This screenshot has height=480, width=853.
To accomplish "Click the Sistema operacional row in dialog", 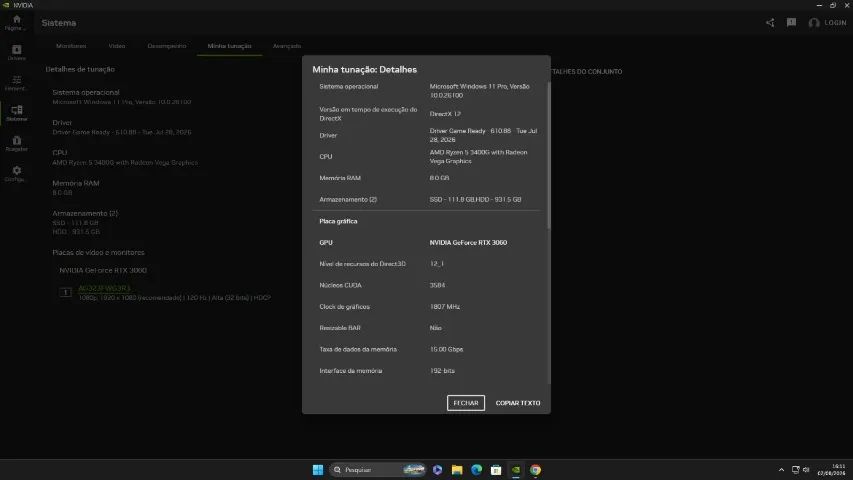I will (426, 91).
